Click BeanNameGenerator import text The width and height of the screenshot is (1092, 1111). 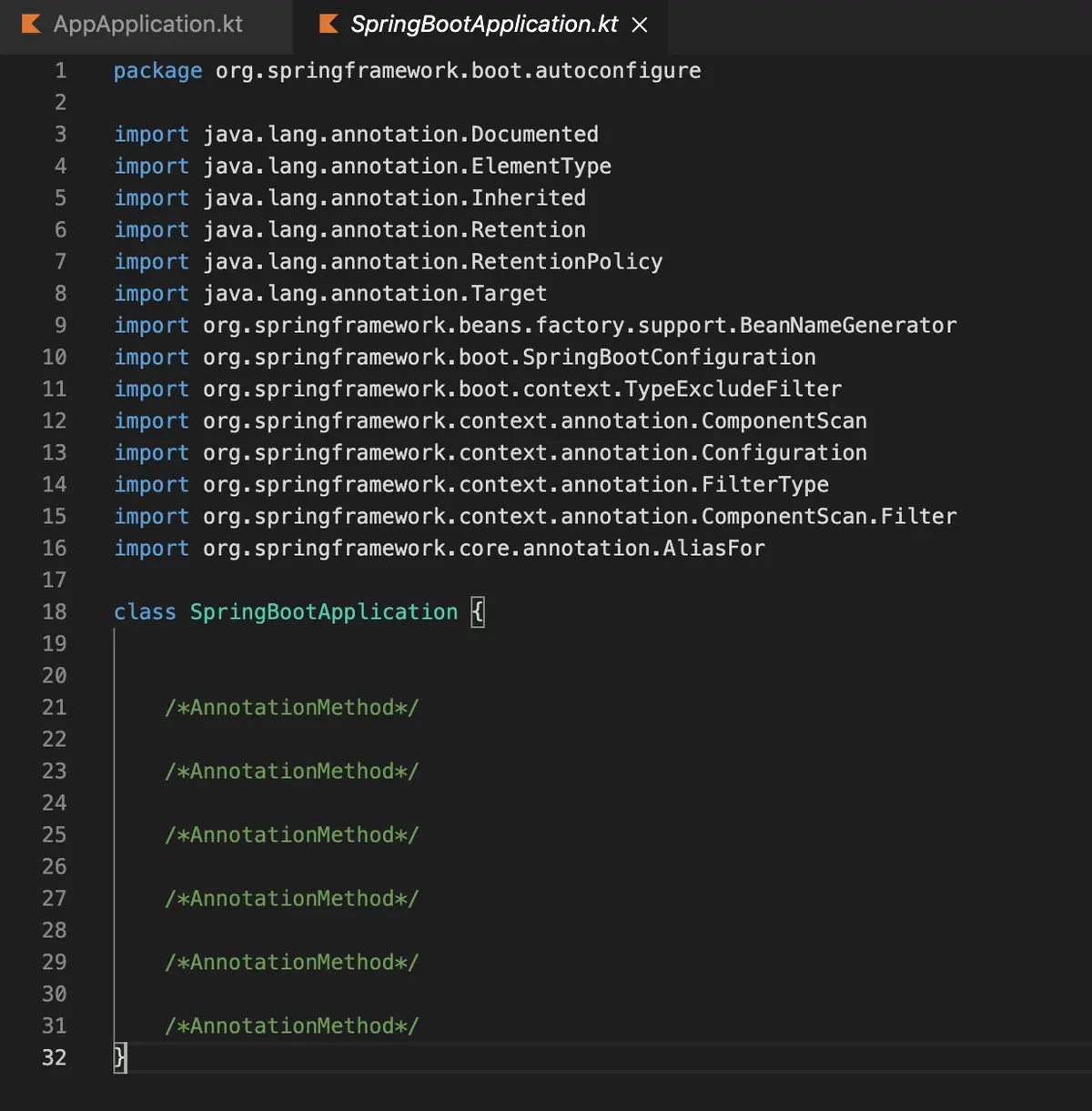(x=848, y=326)
